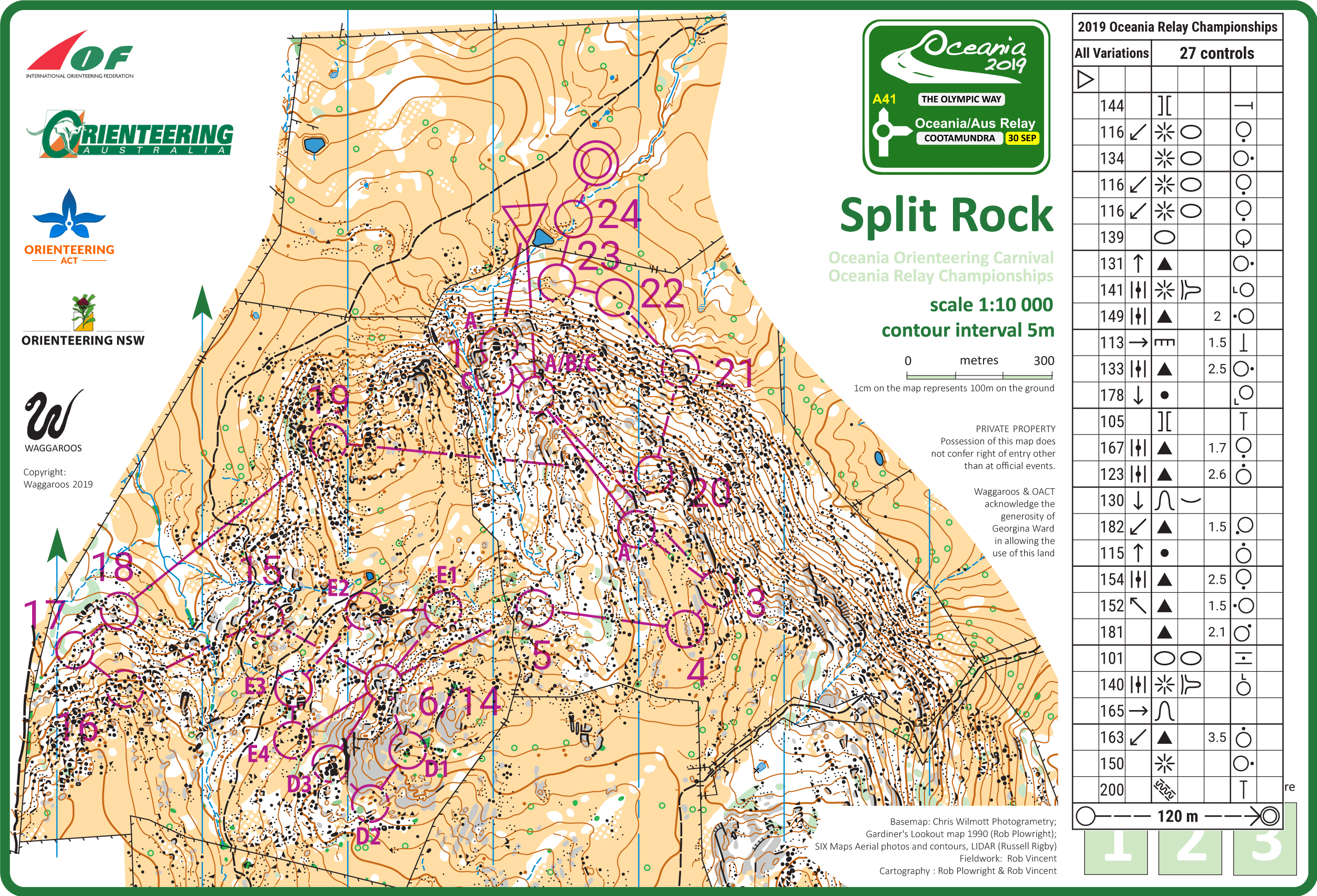Viewport: 1317px width, 896px height.
Task: Click the 0–300 metres scale bar
Action: point(979,375)
